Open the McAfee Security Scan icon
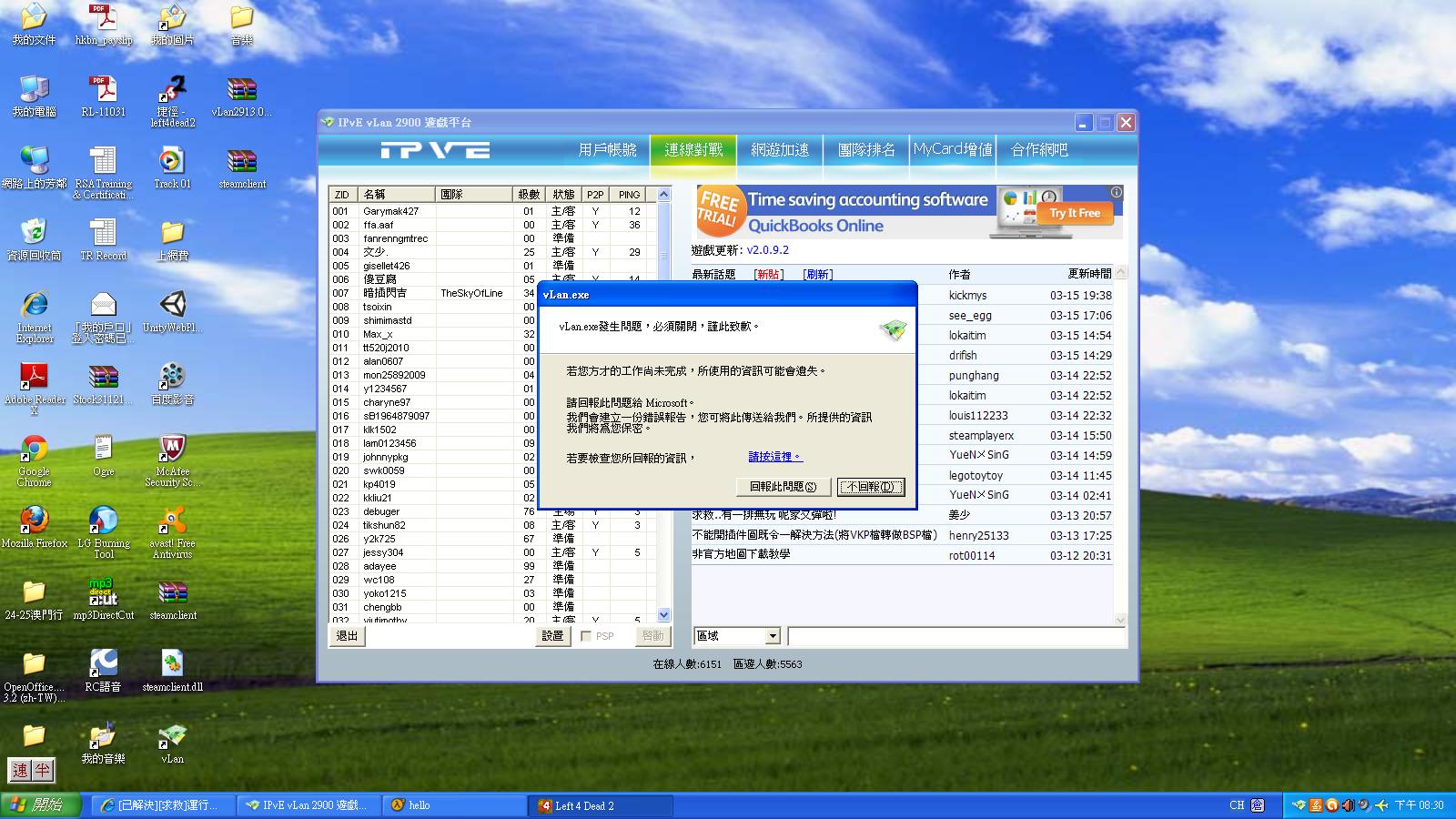Viewport: 1456px width, 819px height. pos(172,450)
